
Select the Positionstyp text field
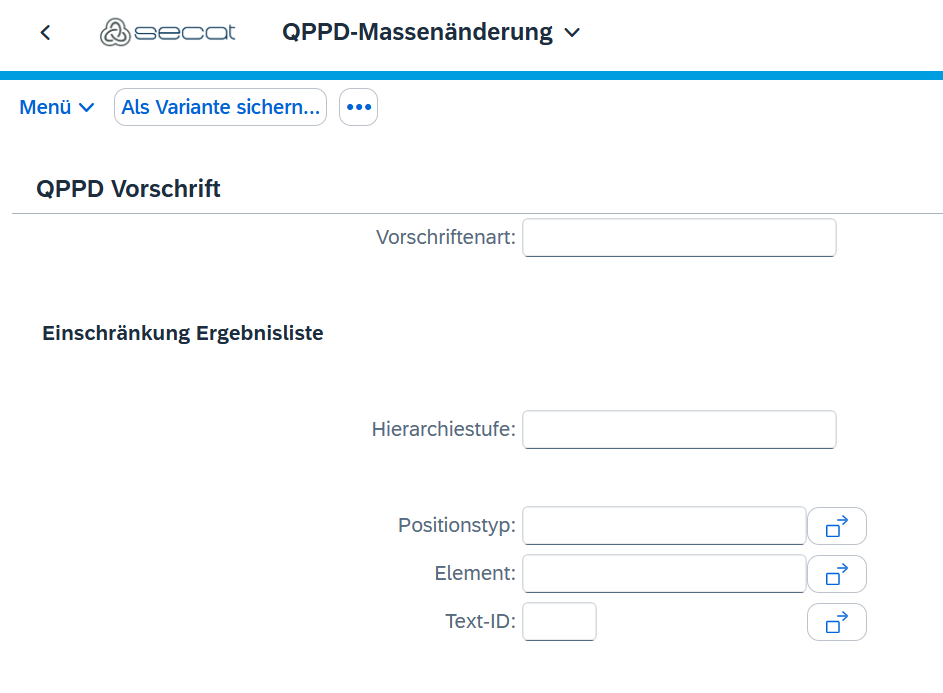pos(664,526)
